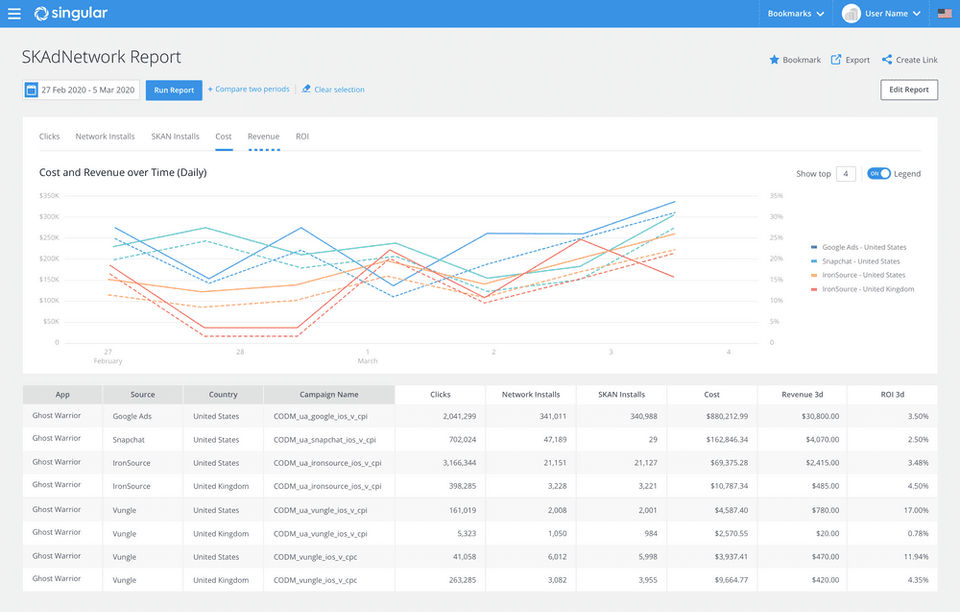This screenshot has height=612, width=960.
Task: Click CODM_vungle_ios_v_cpc United Kingdom campaign cell
Action: pos(315,580)
